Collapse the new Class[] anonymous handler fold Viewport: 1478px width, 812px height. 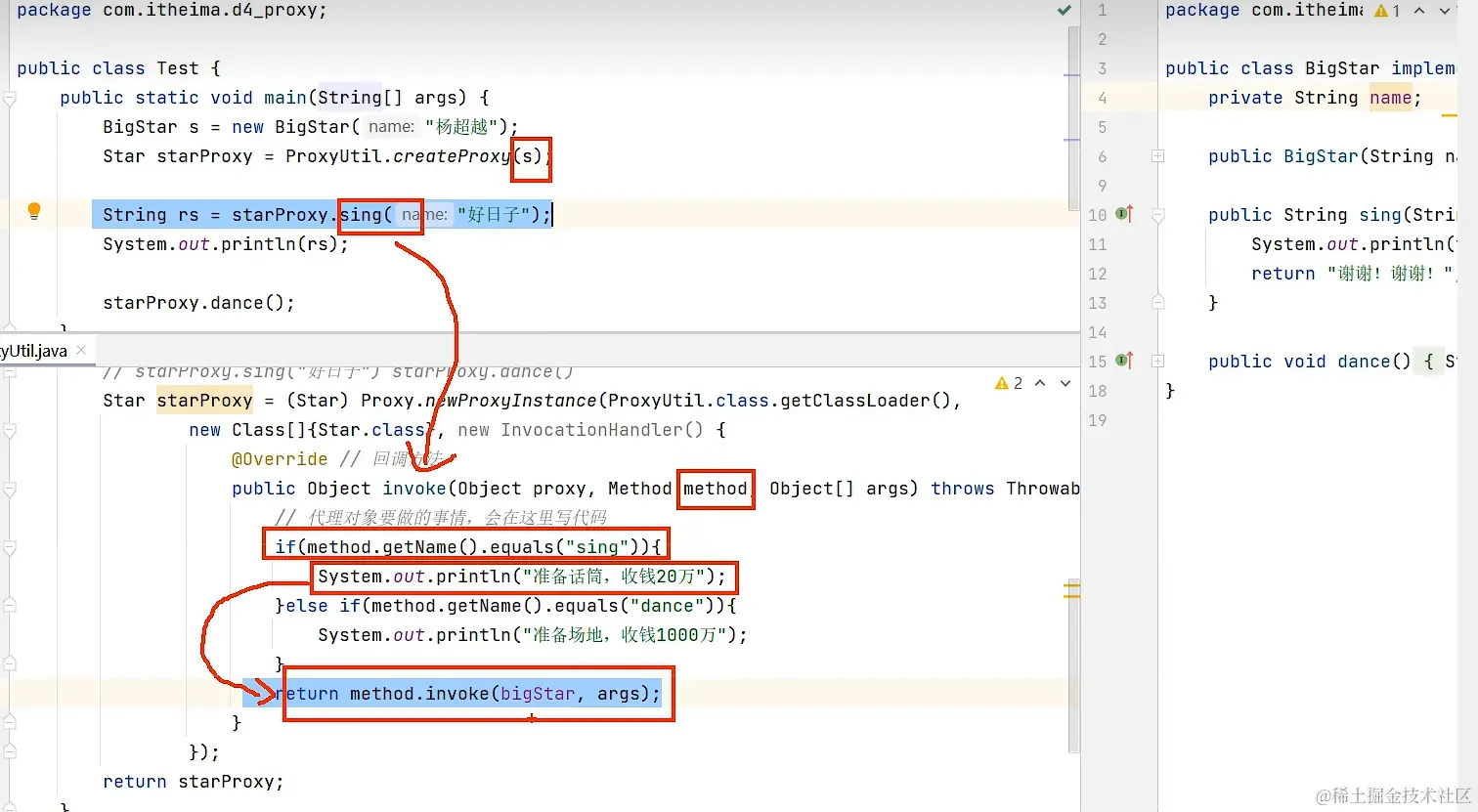(x=10, y=430)
